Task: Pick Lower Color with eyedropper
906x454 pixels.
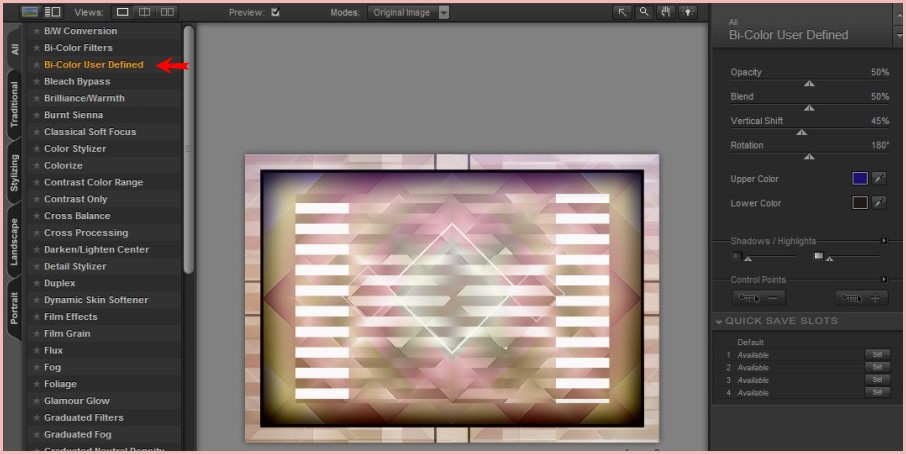Action: (879, 203)
